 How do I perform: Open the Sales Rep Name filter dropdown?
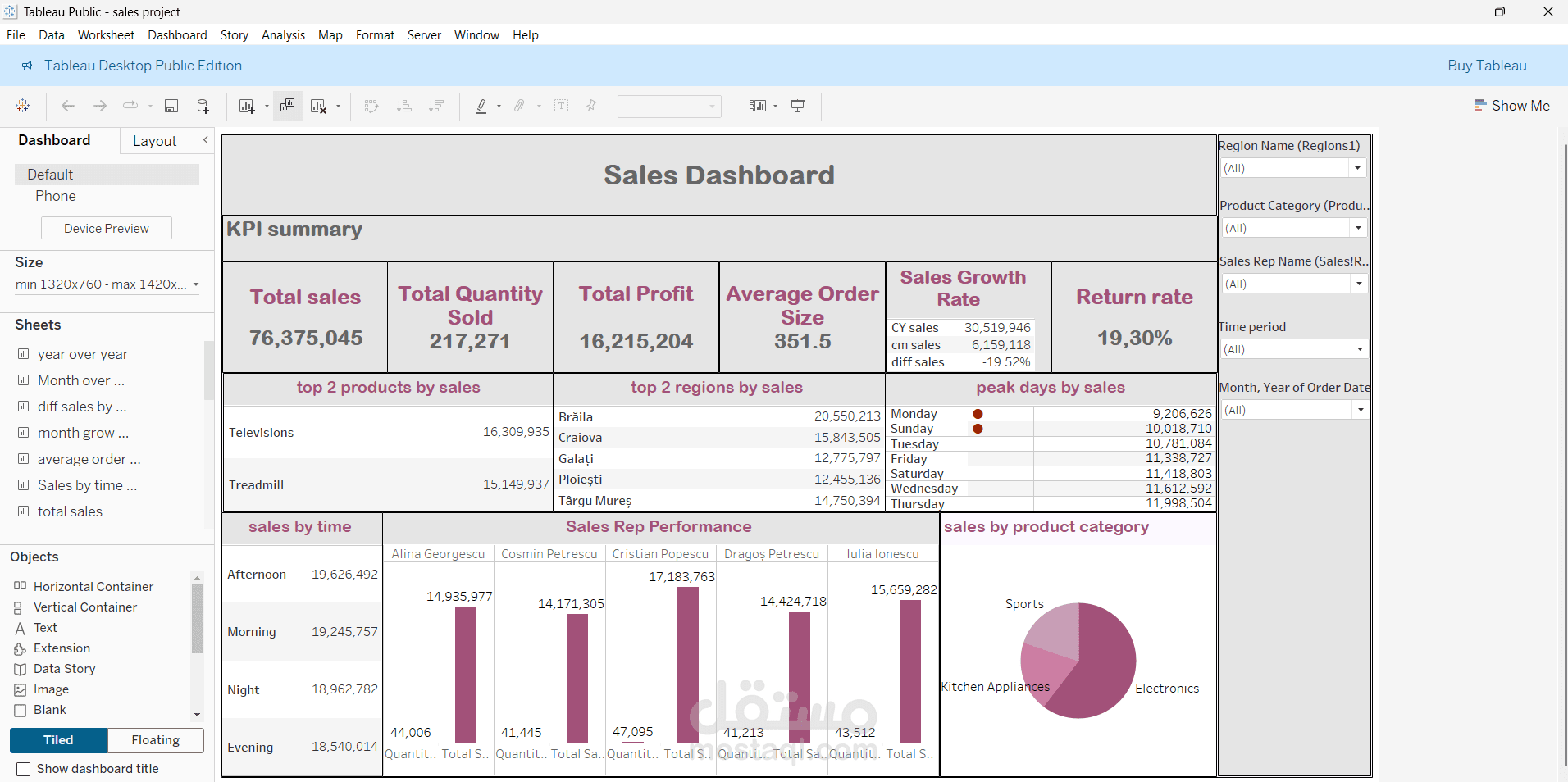1360,283
